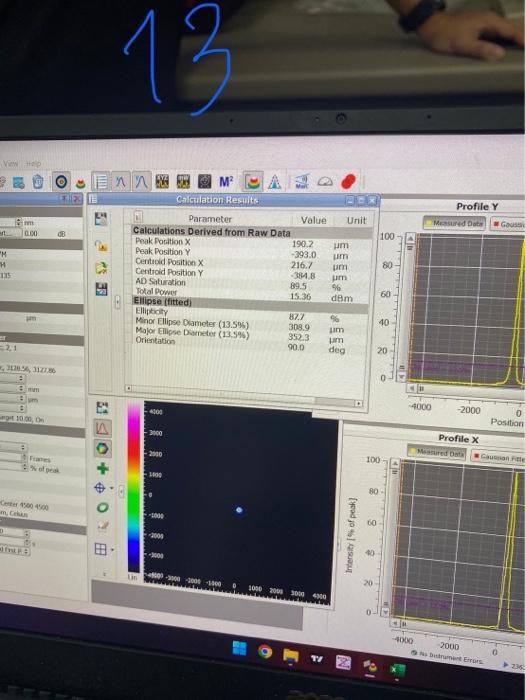The width and height of the screenshot is (525, 700).
Task: Click the Unit column header
Action: pyautogui.click(x=356, y=221)
